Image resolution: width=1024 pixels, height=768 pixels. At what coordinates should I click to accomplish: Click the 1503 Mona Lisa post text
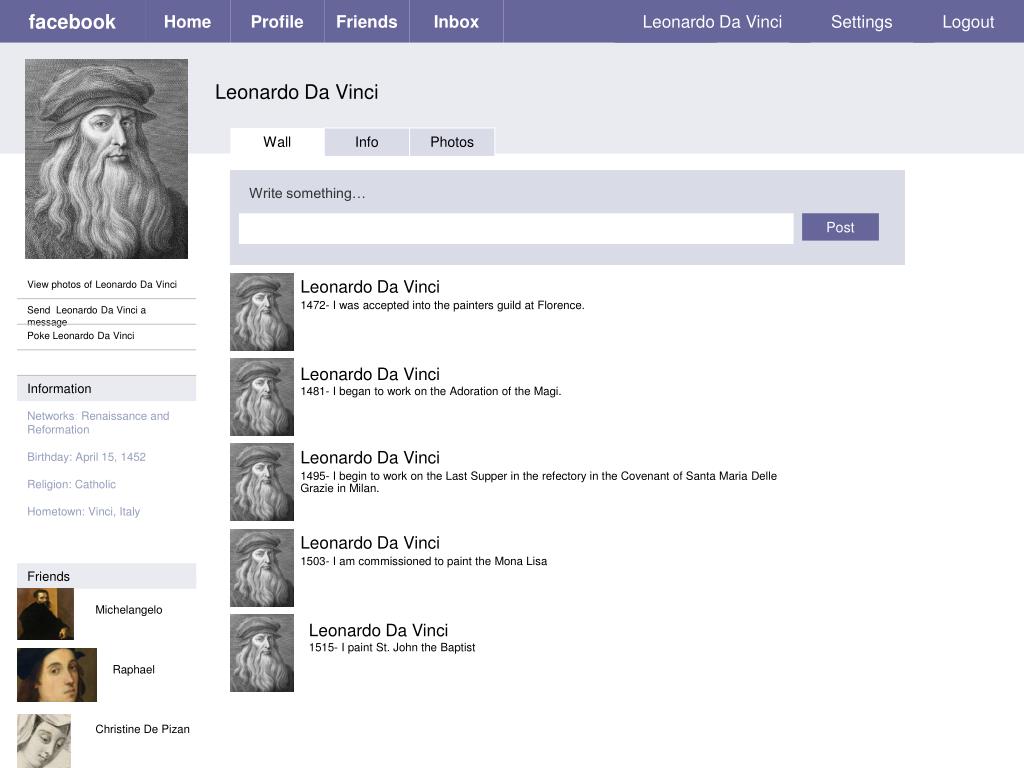(424, 561)
